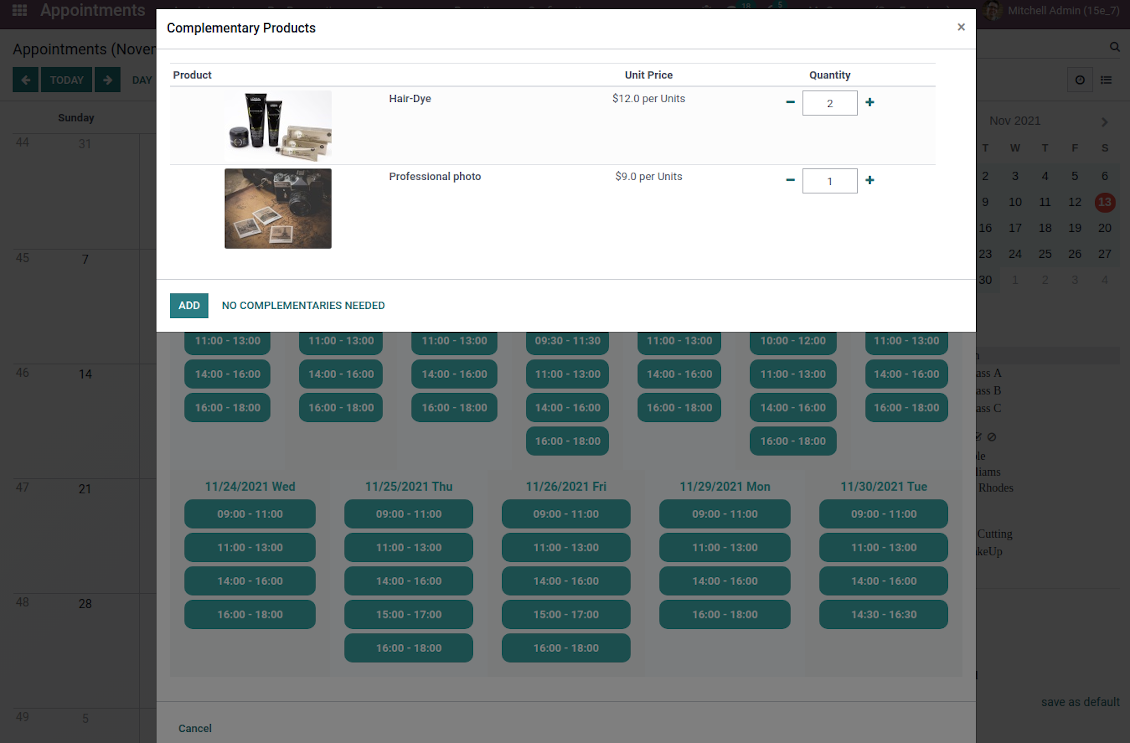Select 11/26/2021 Fri 15:00 - 17:00 slot
Viewport: 1130px width, 743px height.
566,614
